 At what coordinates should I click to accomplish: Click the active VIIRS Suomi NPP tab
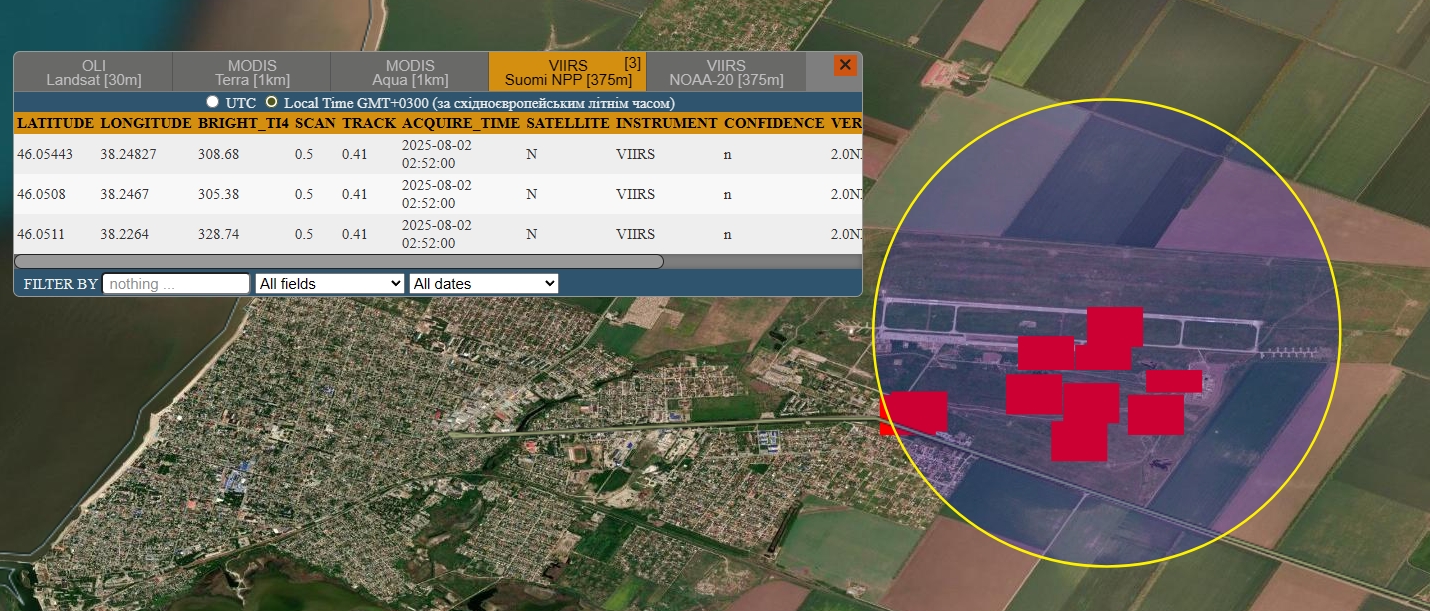[567, 71]
